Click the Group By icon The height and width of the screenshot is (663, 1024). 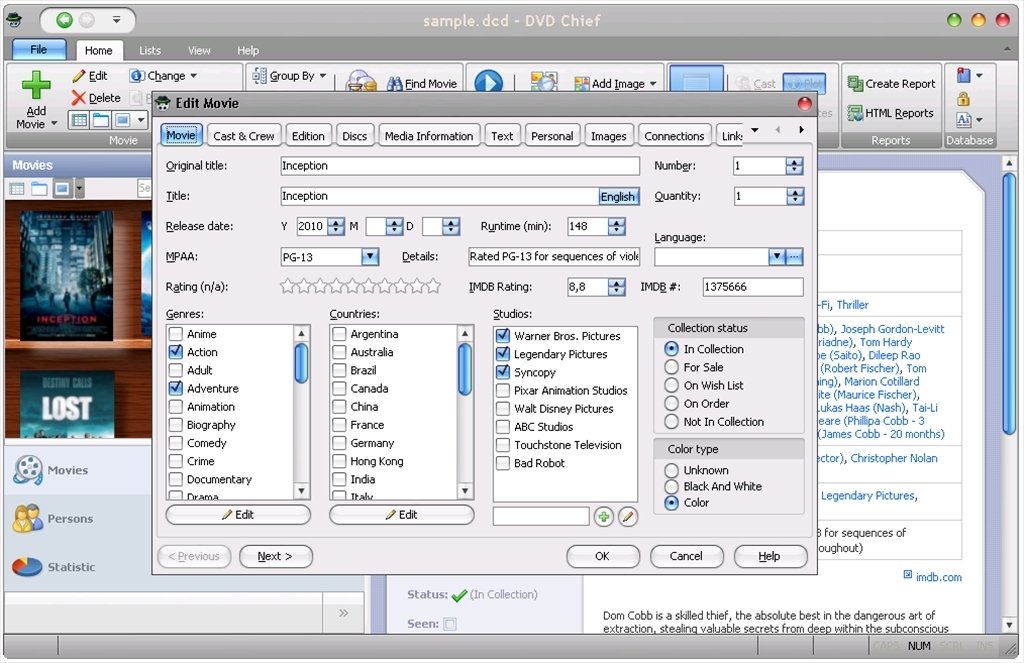click(259, 76)
